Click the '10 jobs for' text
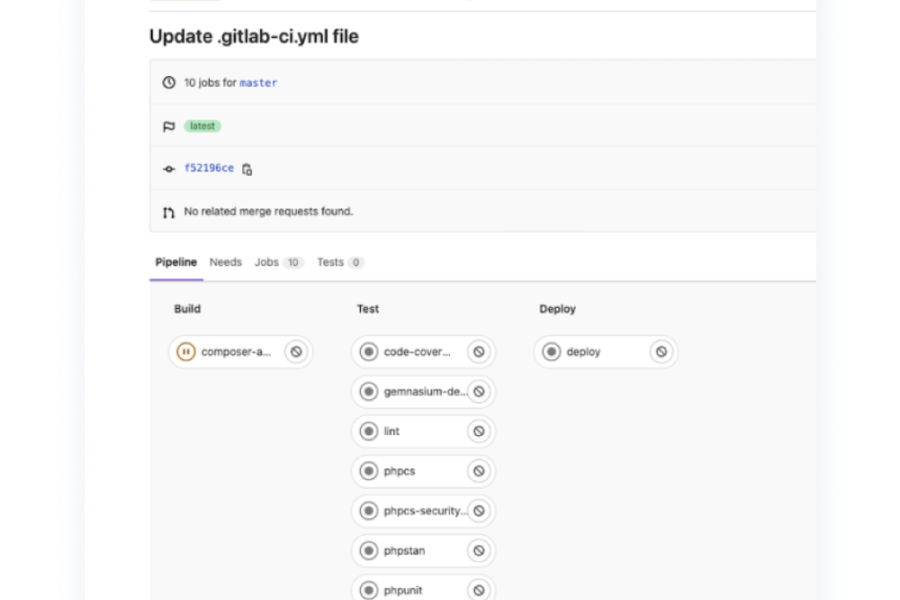900x600 pixels. pyautogui.click(x=210, y=83)
